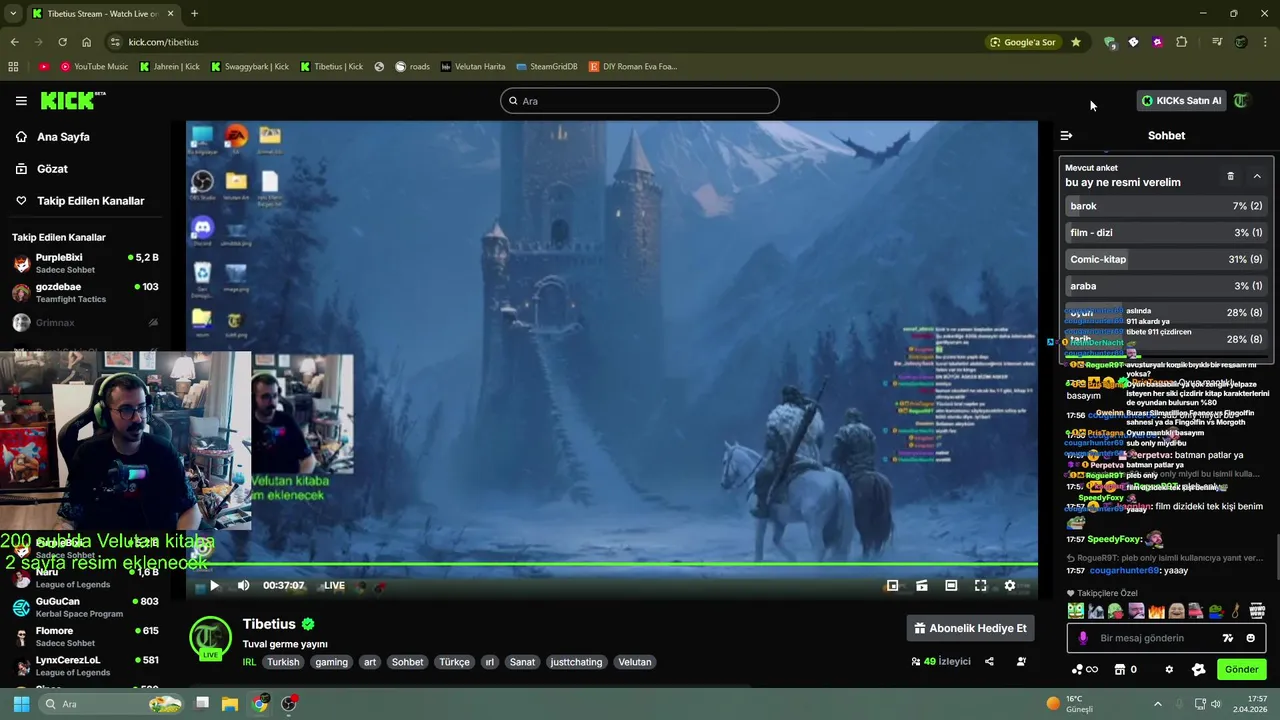The width and height of the screenshot is (1280, 720).
Task: Open the Kick profile avatar menu
Action: click(x=1241, y=101)
